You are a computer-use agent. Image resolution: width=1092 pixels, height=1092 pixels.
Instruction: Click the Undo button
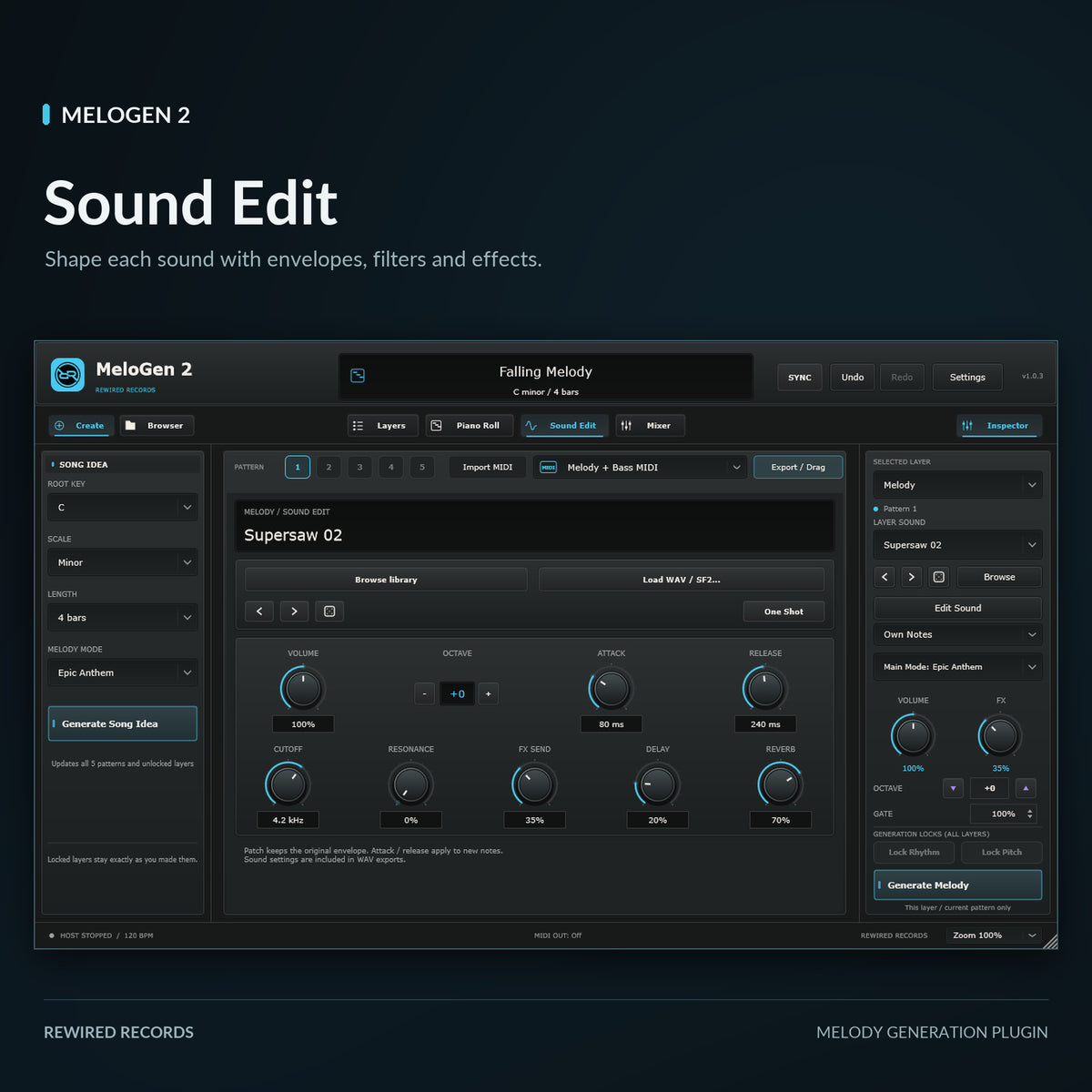click(853, 377)
